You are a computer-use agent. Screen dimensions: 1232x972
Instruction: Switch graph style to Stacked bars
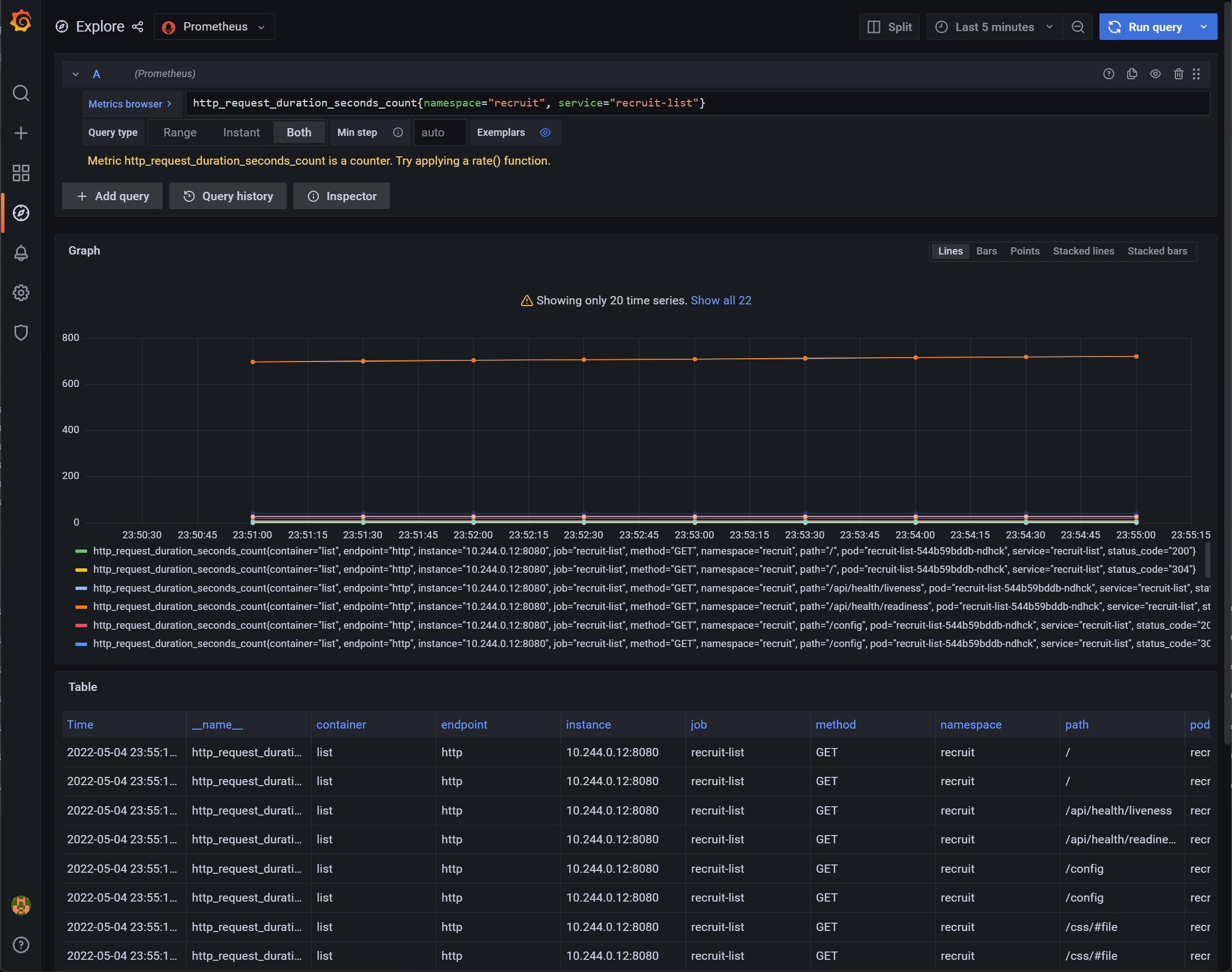tap(1157, 251)
